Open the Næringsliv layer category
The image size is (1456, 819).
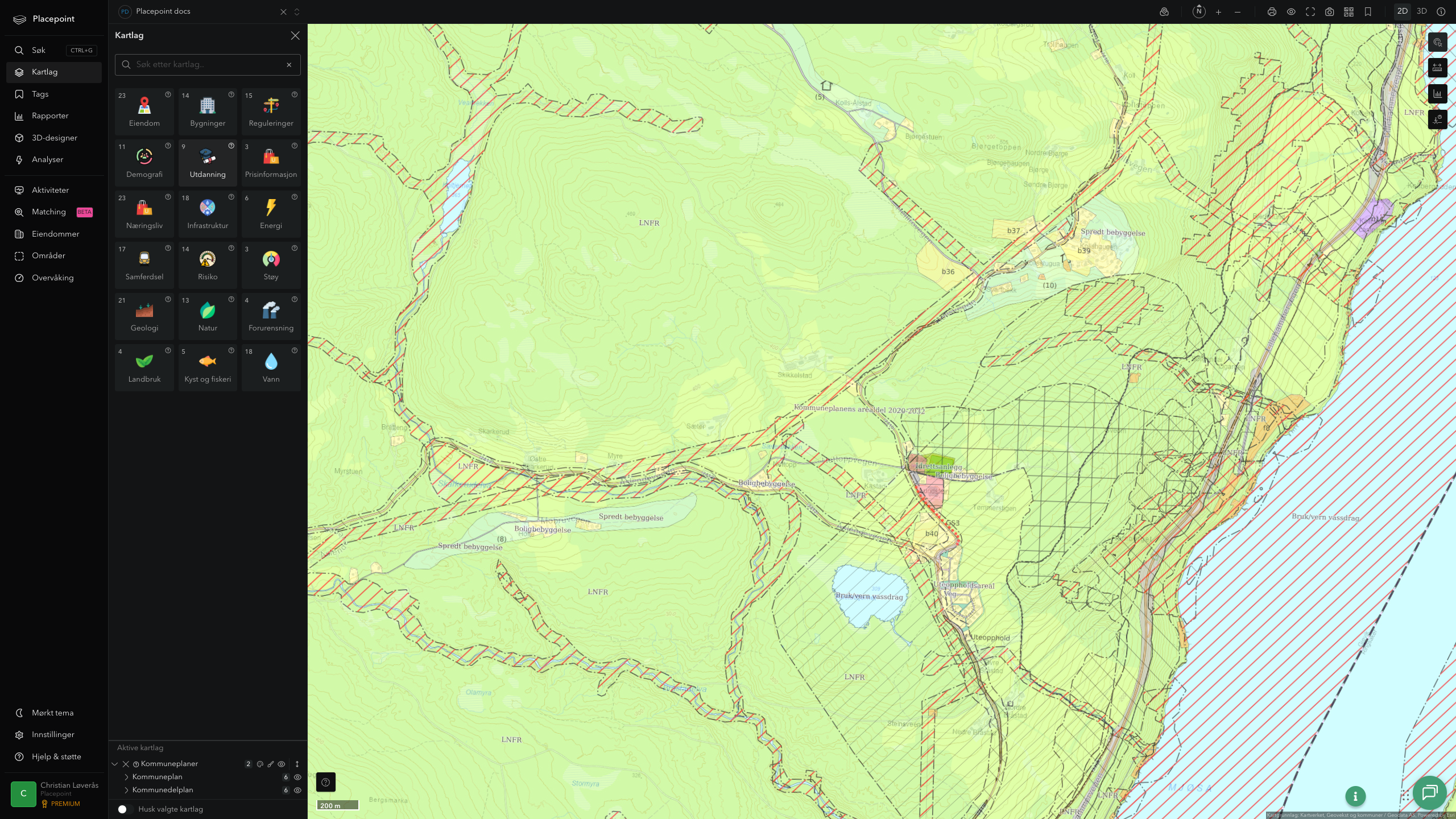coord(144,214)
